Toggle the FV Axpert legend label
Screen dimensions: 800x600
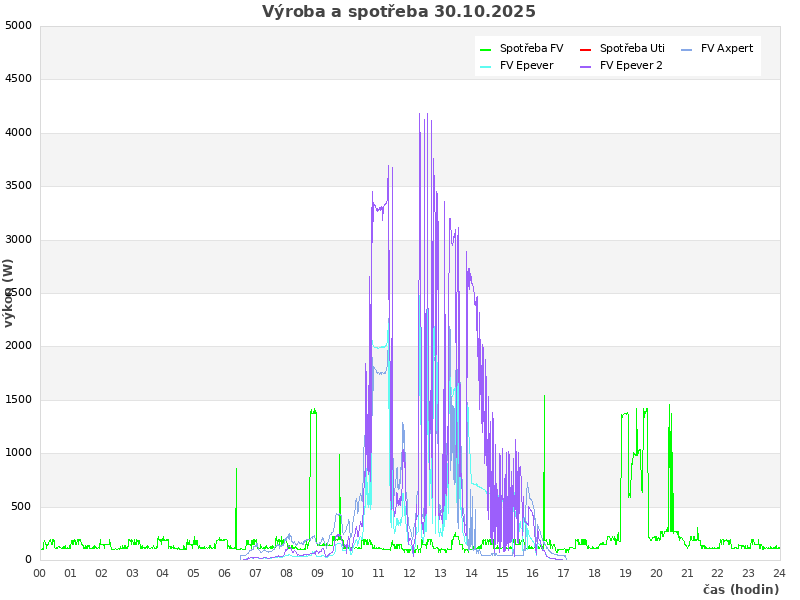(x=727, y=48)
